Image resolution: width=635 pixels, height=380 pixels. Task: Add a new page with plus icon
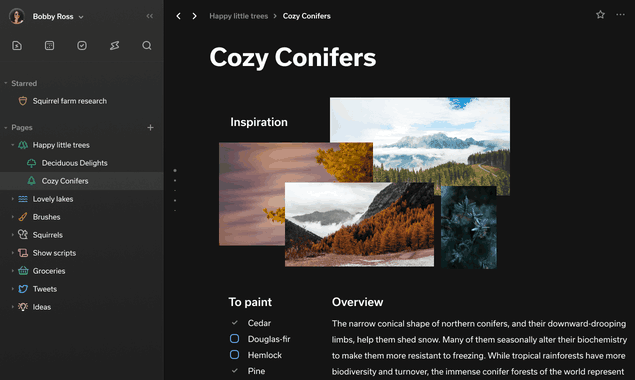click(x=150, y=128)
